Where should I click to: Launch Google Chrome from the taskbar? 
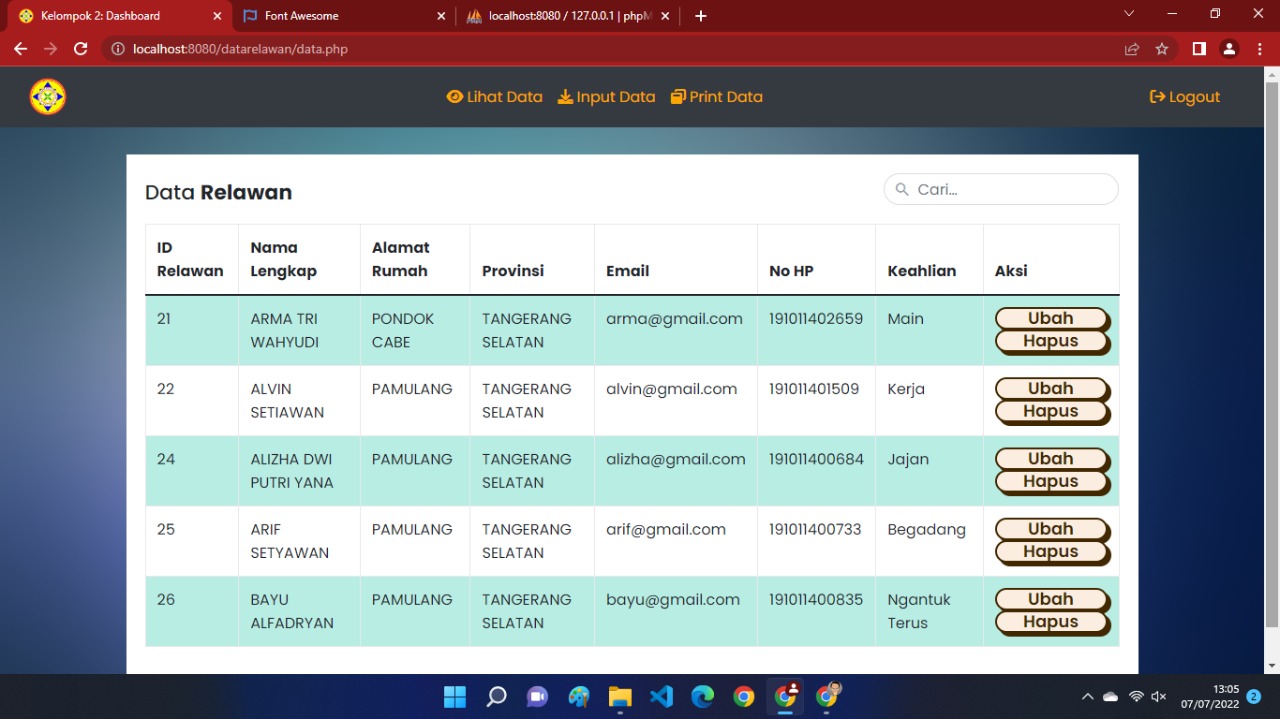(744, 696)
